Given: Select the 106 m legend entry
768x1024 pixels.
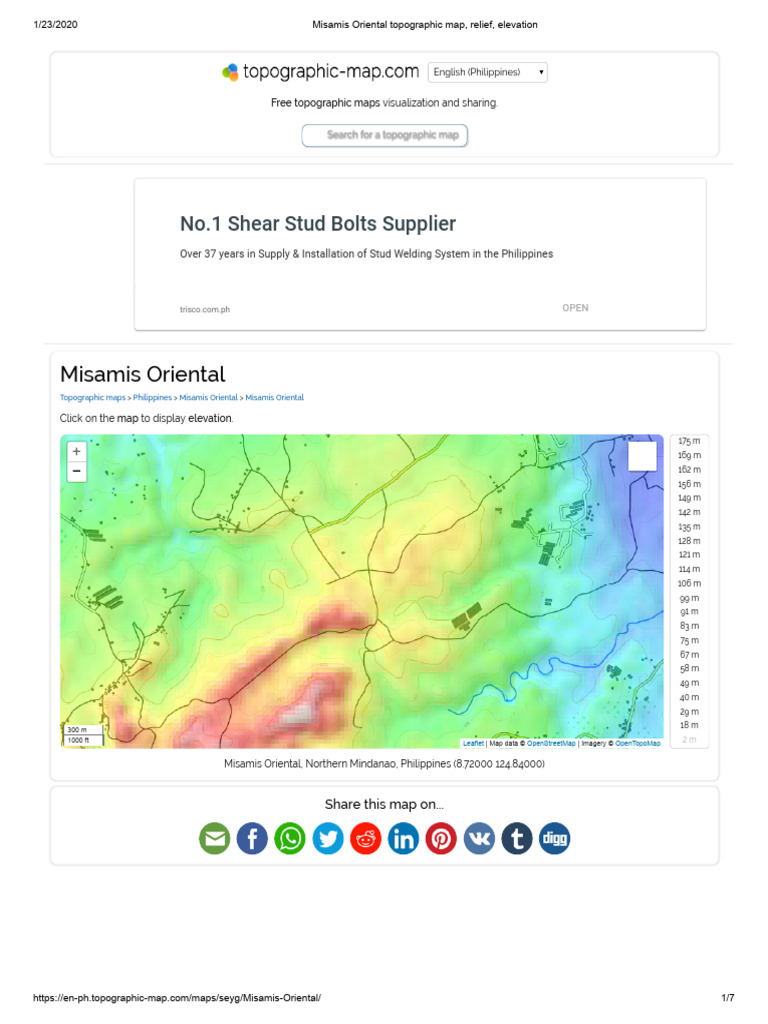Looking at the screenshot, I should tap(689, 583).
